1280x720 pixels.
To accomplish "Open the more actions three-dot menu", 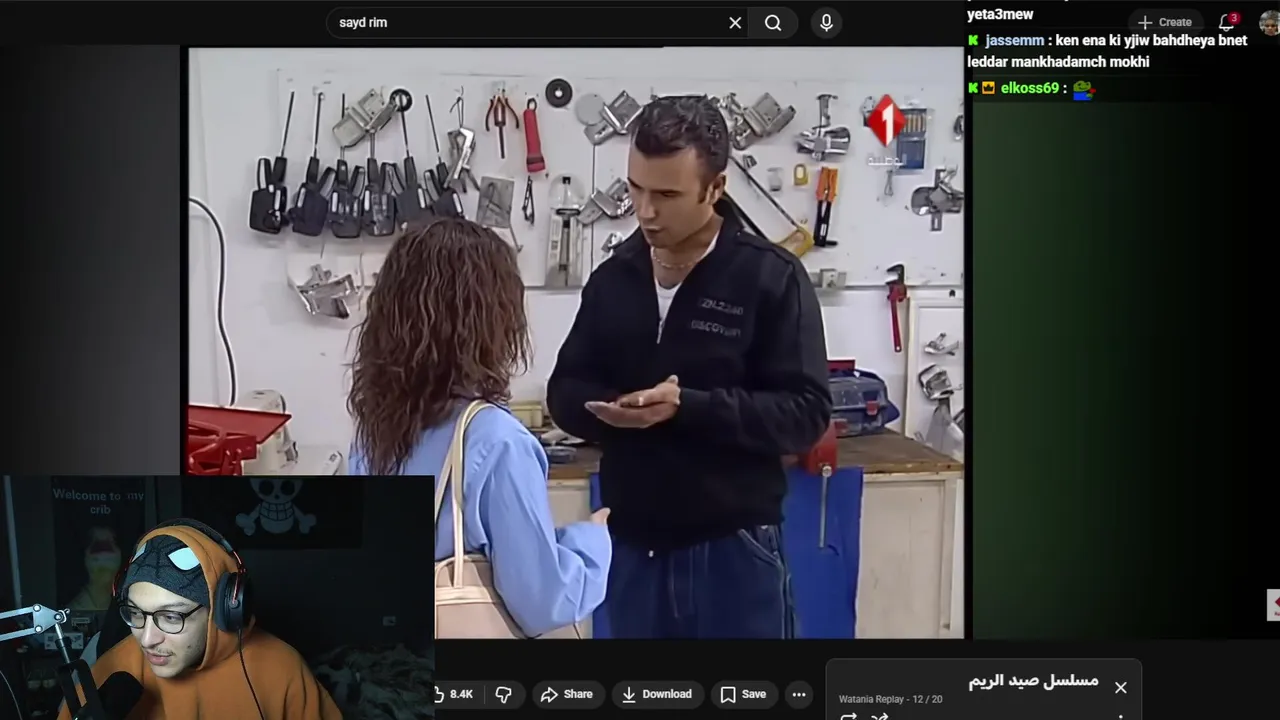I will (x=798, y=694).
